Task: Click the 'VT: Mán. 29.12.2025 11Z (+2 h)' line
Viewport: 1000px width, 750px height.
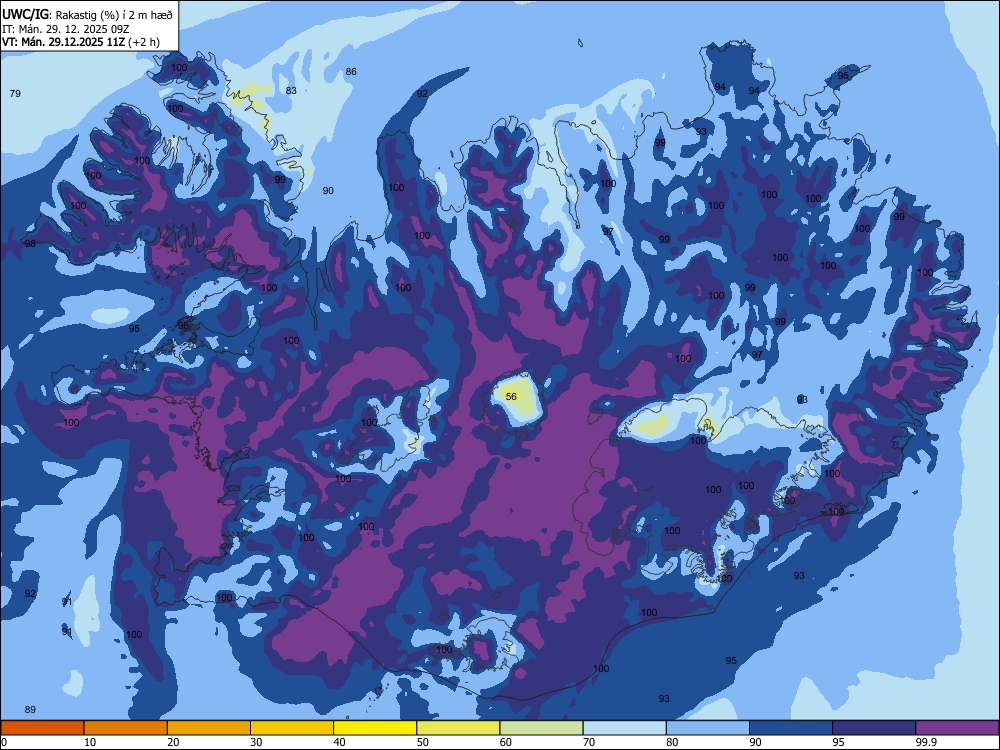Action: pyautogui.click(x=81, y=42)
